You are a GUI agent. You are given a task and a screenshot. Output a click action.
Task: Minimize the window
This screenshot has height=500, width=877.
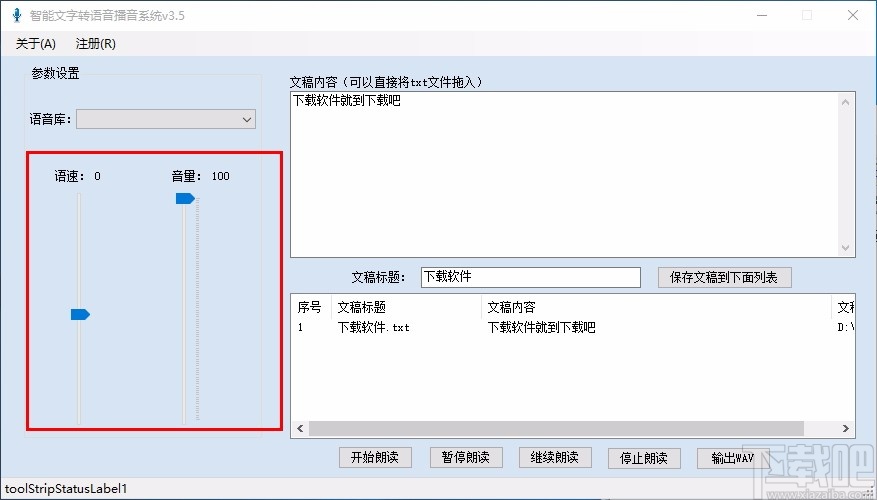coord(762,15)
